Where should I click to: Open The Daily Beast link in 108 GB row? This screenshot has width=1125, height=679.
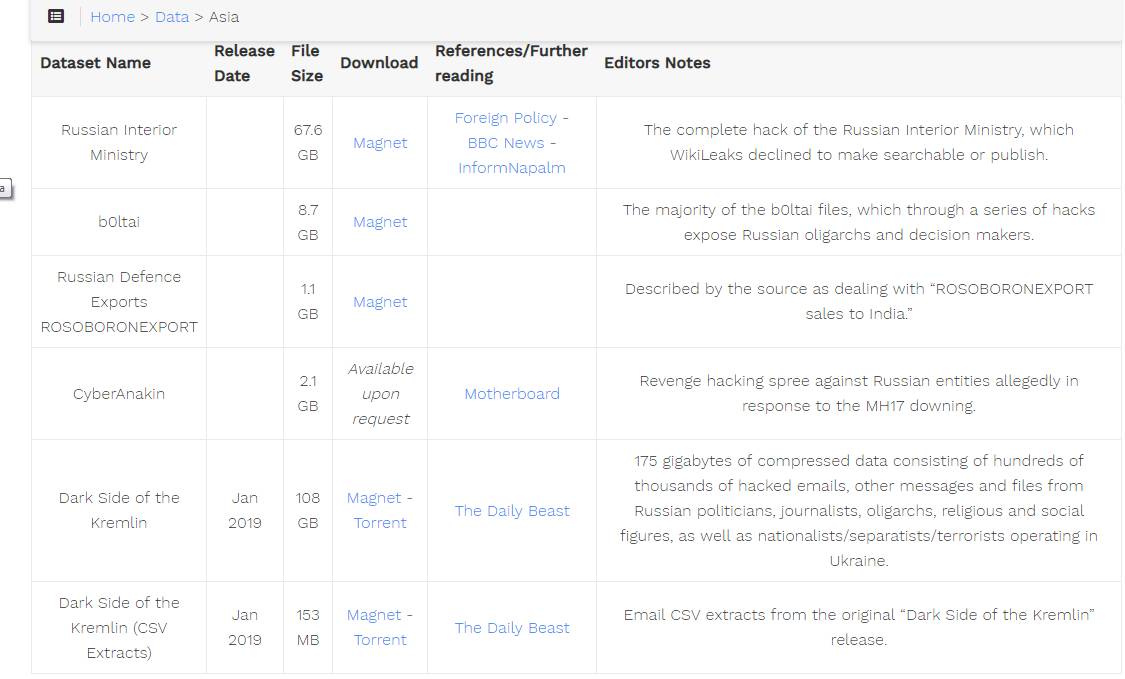512,511
